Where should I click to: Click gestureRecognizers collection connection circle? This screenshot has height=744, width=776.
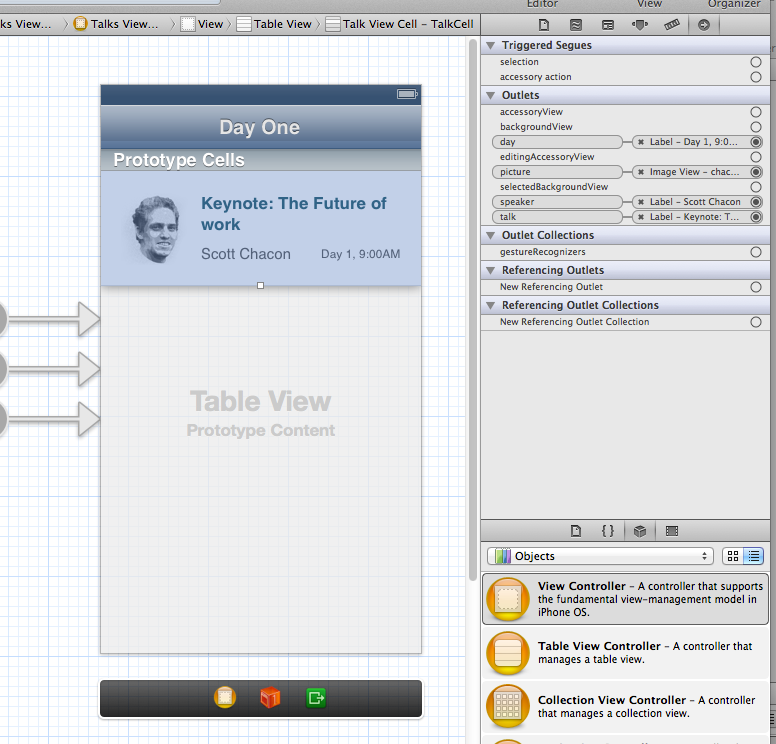[x=756, y=252]
